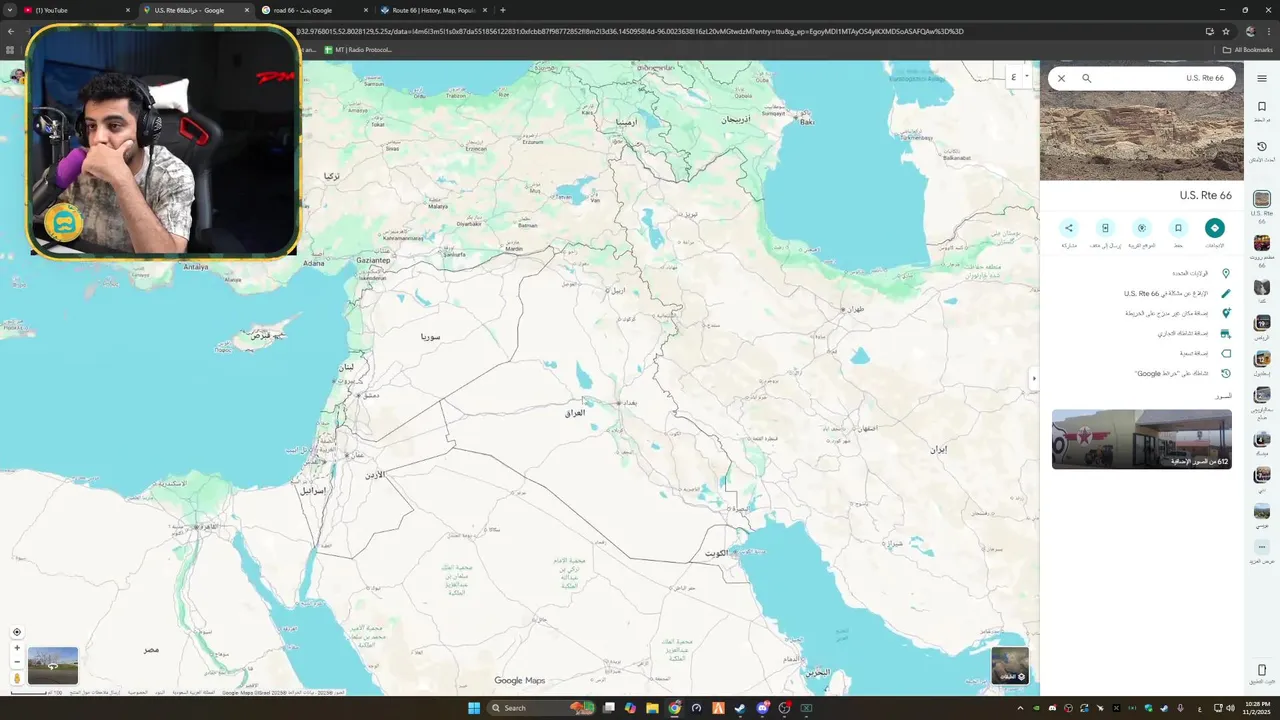This screenshot has width=1280, height=720.
Task: Clear the U.S. Rte 66 search with X
Action: 1061,78
